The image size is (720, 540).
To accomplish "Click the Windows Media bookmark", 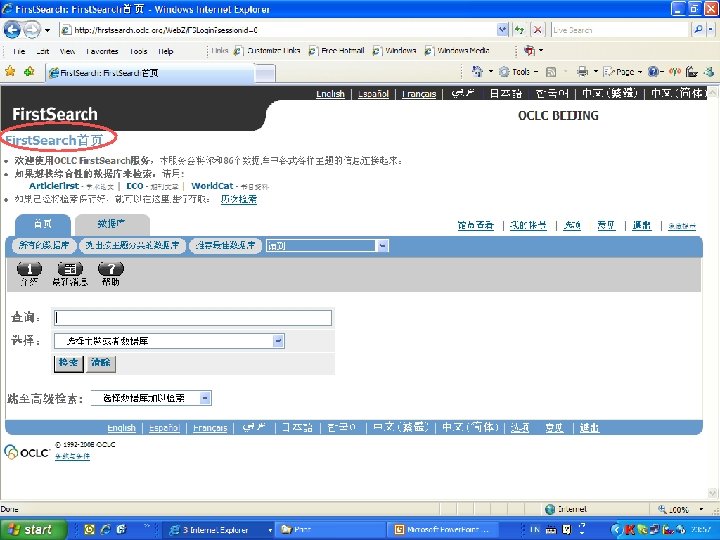I will tap(457, 51).
